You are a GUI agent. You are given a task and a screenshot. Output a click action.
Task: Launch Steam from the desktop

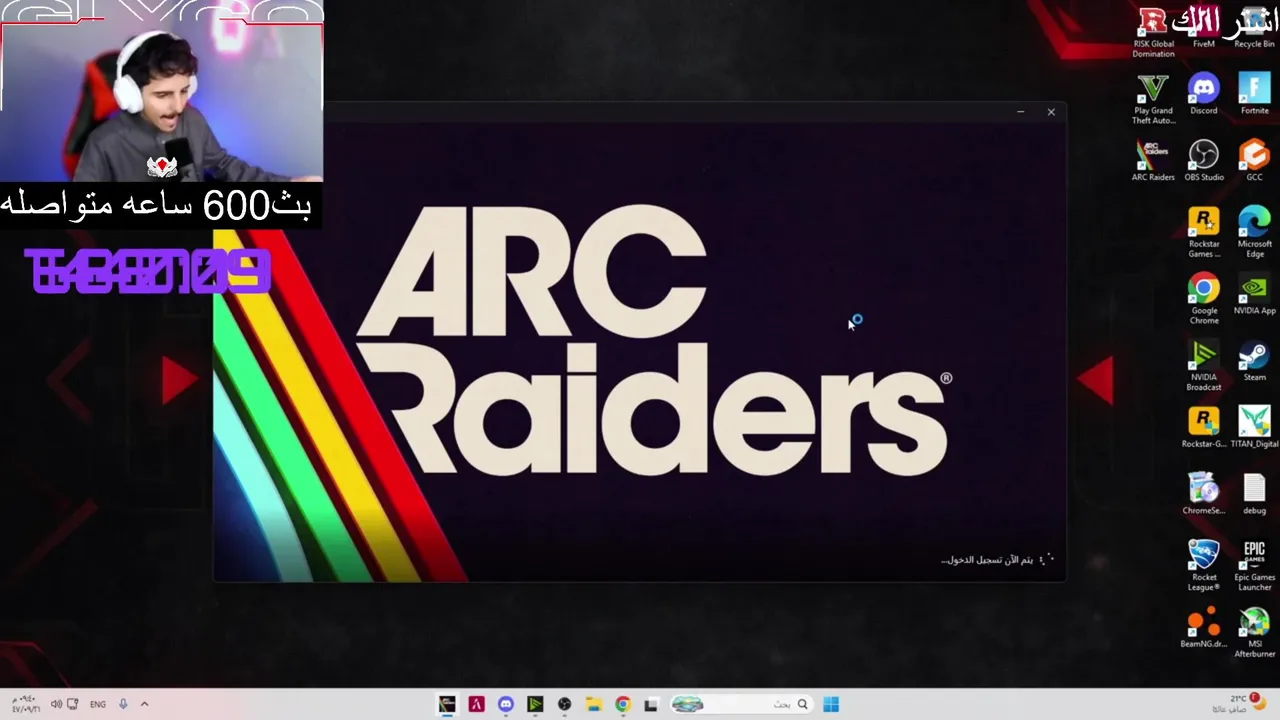coord(1254,361)
